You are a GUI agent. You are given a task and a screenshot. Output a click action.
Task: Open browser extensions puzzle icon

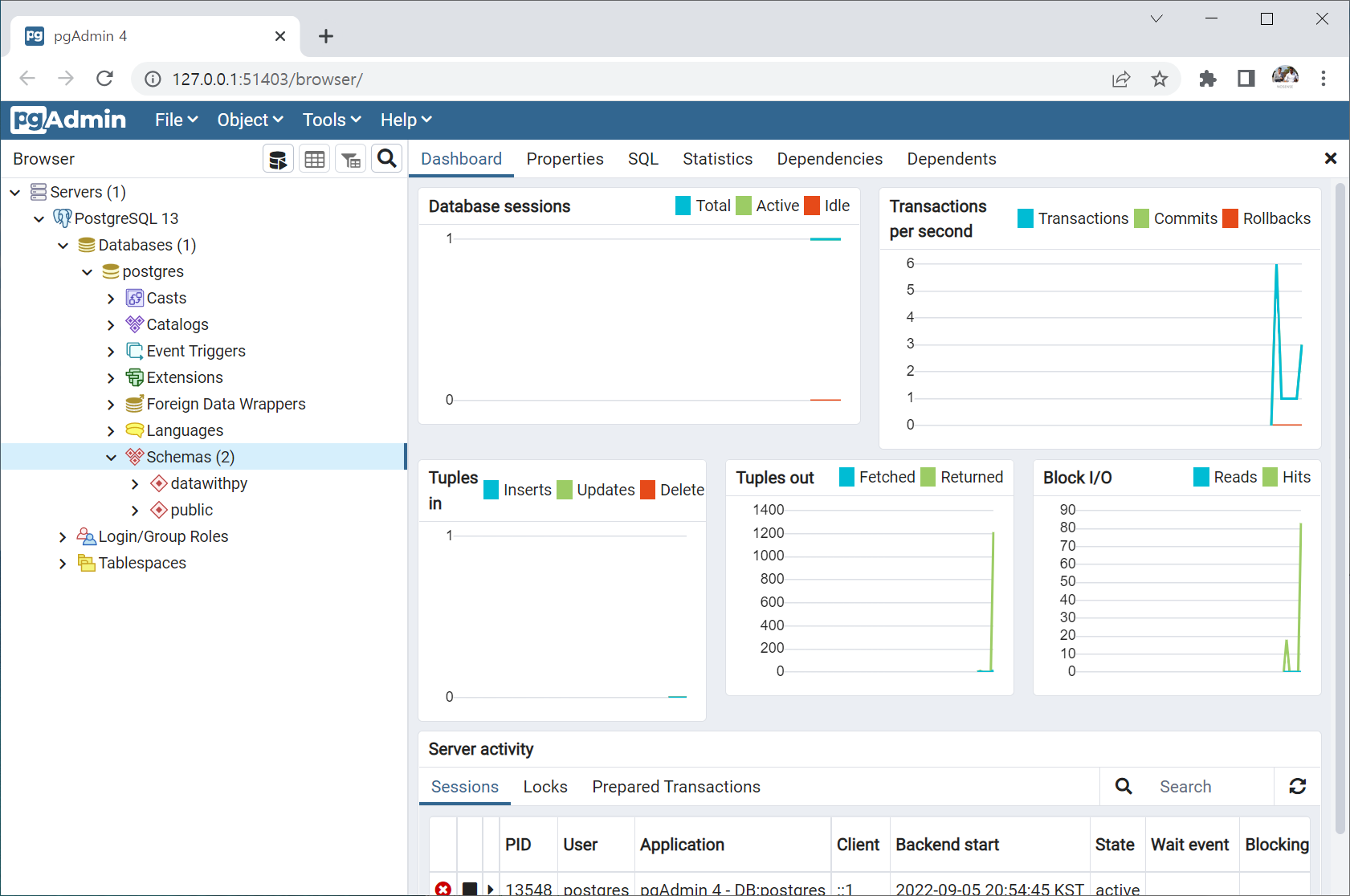pos(1207,79)
